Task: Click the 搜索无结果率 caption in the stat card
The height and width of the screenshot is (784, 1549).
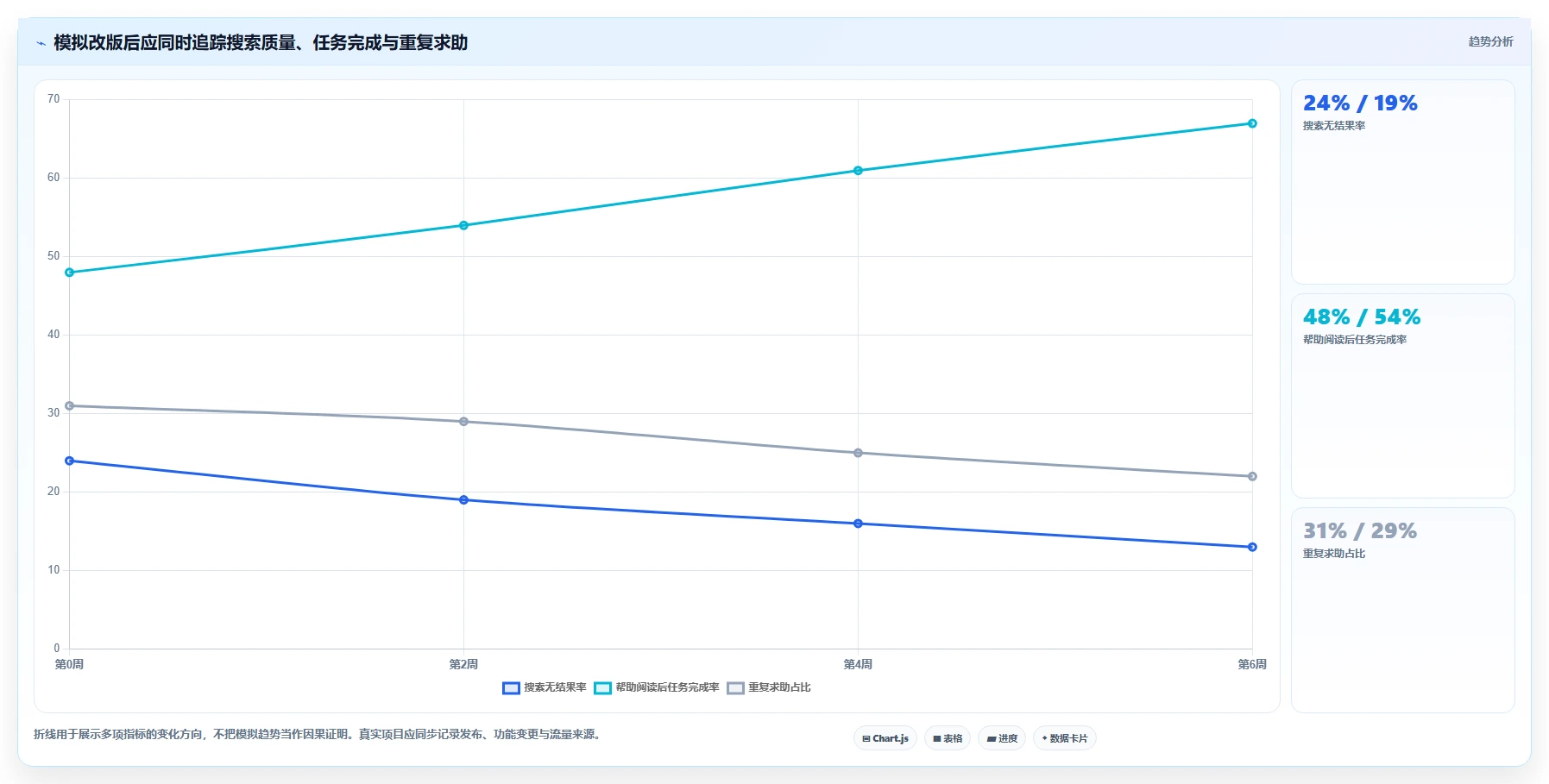Action: tap(1334, 126)
